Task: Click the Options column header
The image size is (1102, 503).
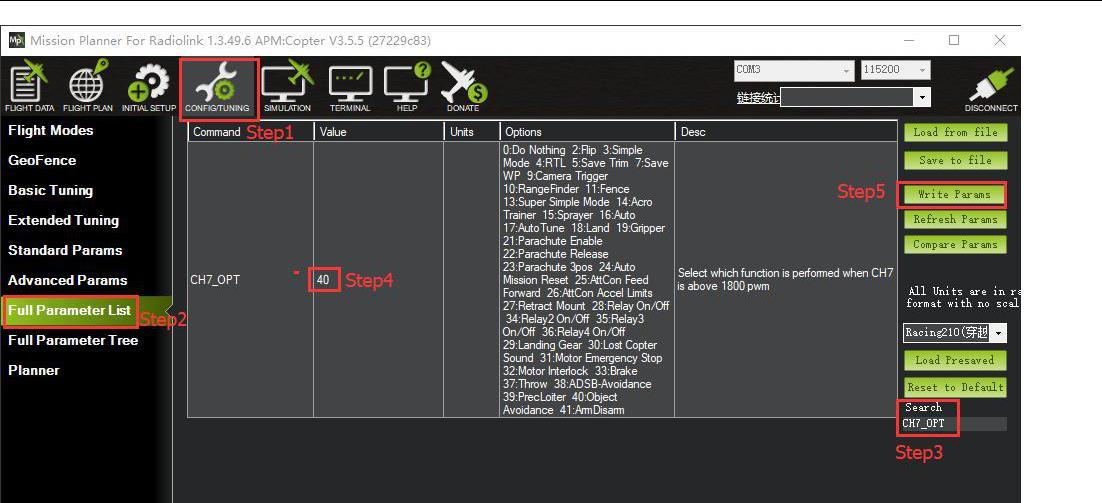Action: click(x=587, y=132)
